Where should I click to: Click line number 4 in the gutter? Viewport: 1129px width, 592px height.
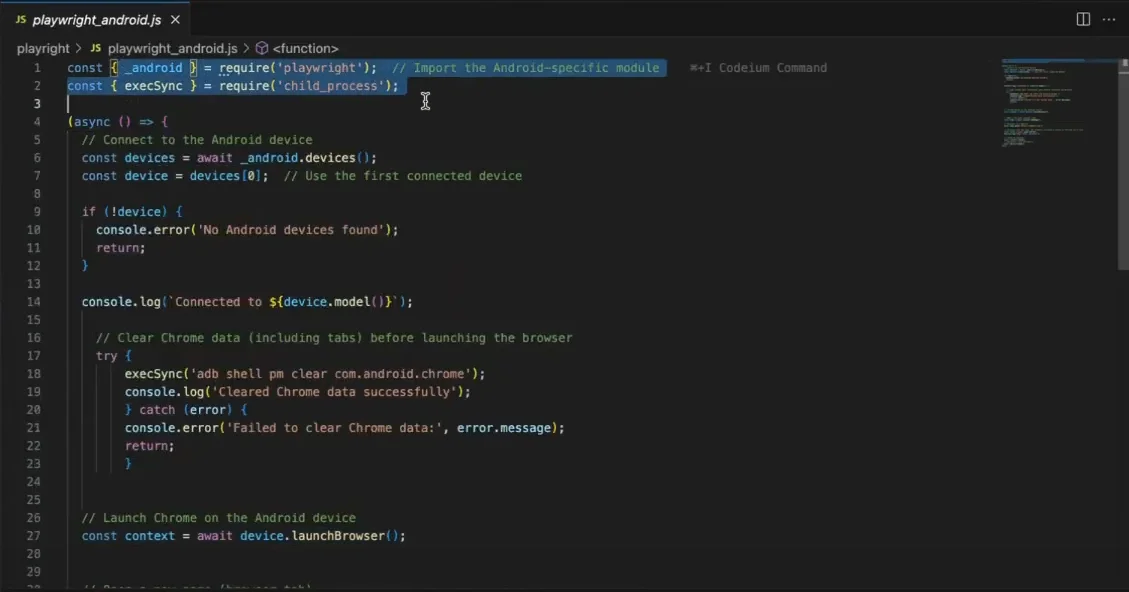(37, 122)
